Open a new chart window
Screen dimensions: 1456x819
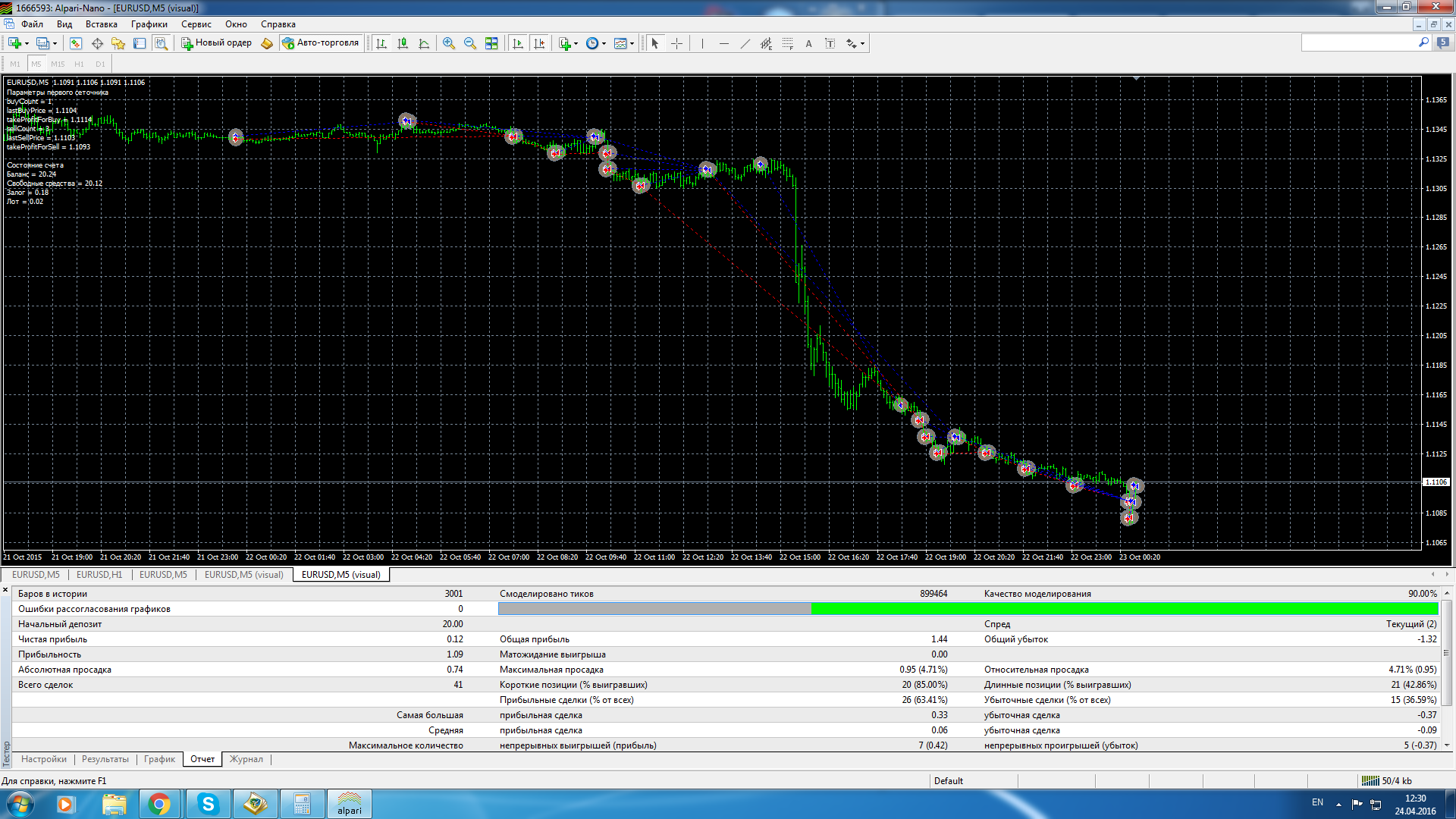[x=14, y=43]
